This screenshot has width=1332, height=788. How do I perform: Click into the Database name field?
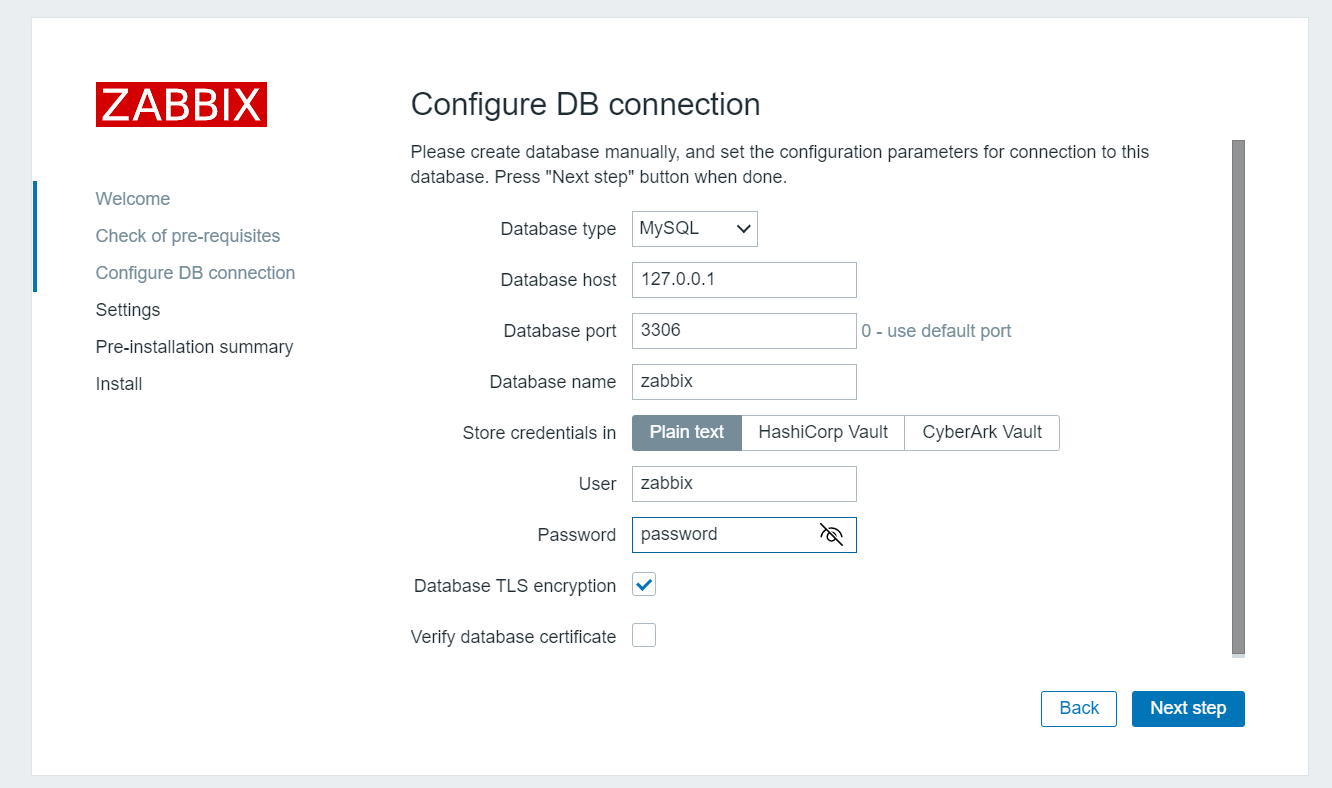point(744,381)
